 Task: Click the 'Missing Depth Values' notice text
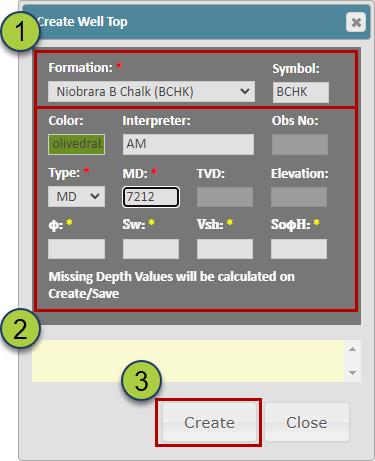[x=172, y=285]
